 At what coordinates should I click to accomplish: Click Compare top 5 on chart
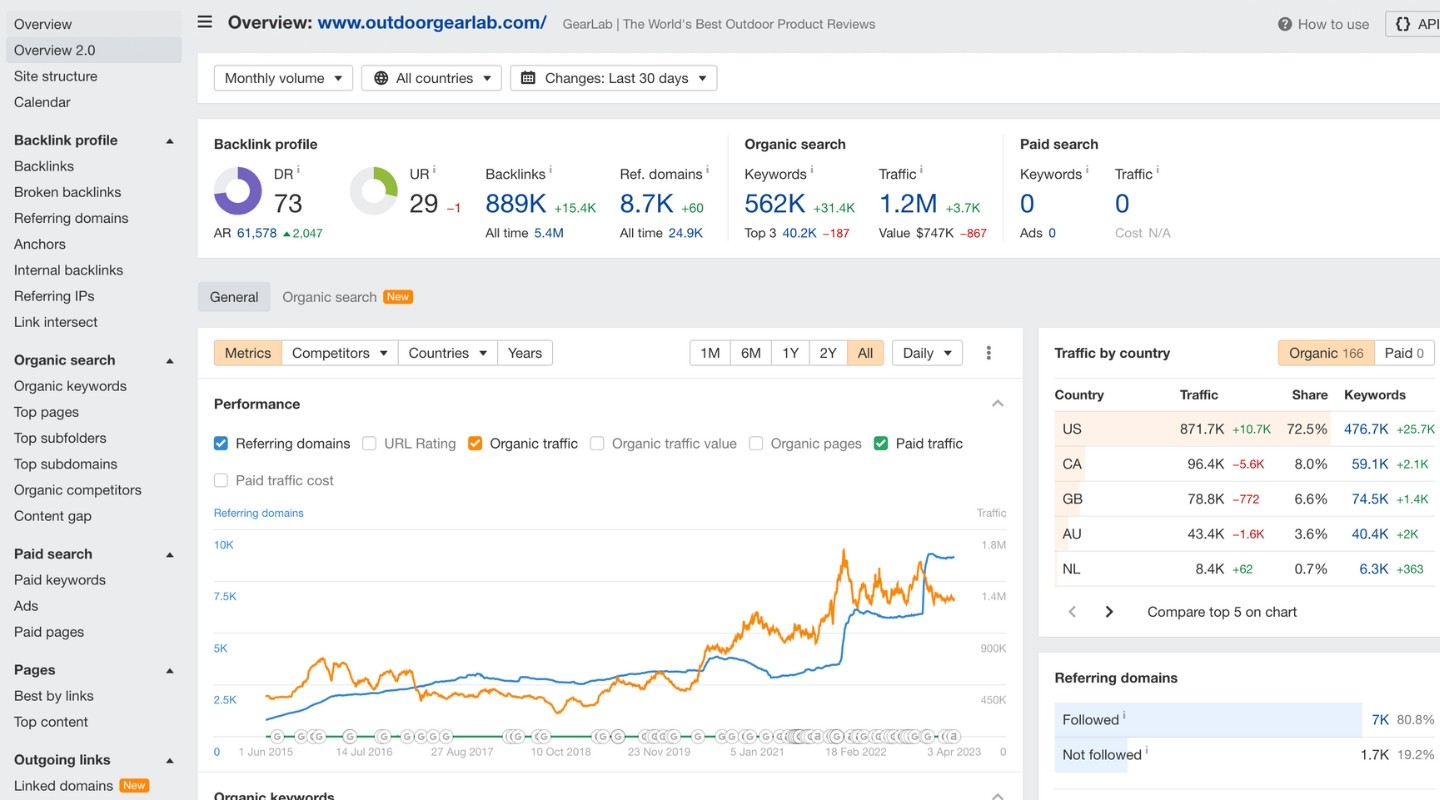pyautogui.click(x=1222, y=612)
